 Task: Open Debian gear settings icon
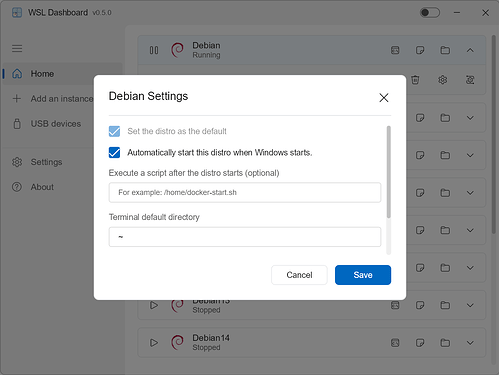443,80
